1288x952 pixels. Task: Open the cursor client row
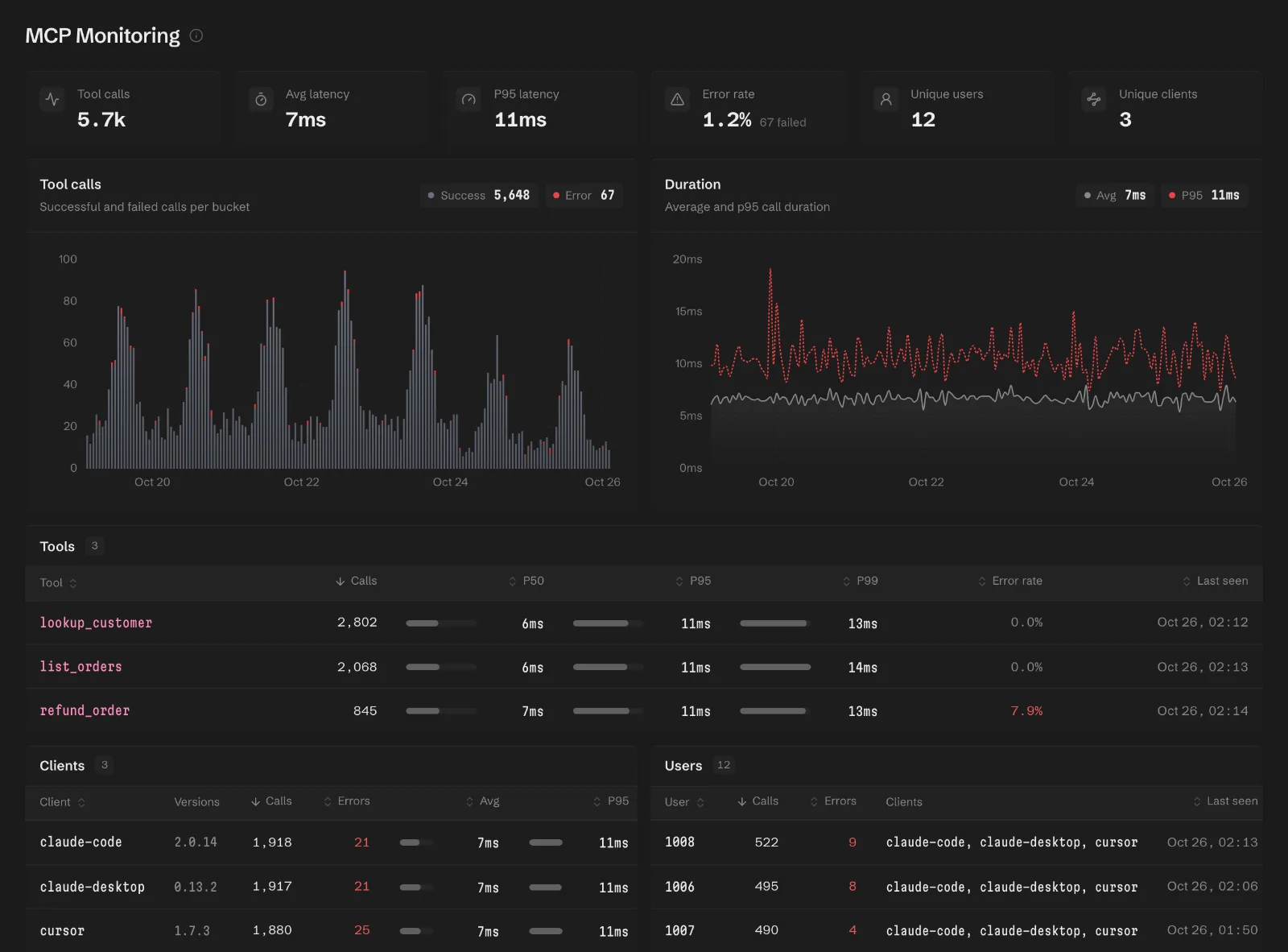pyautogui.click(x=331, y=930)
